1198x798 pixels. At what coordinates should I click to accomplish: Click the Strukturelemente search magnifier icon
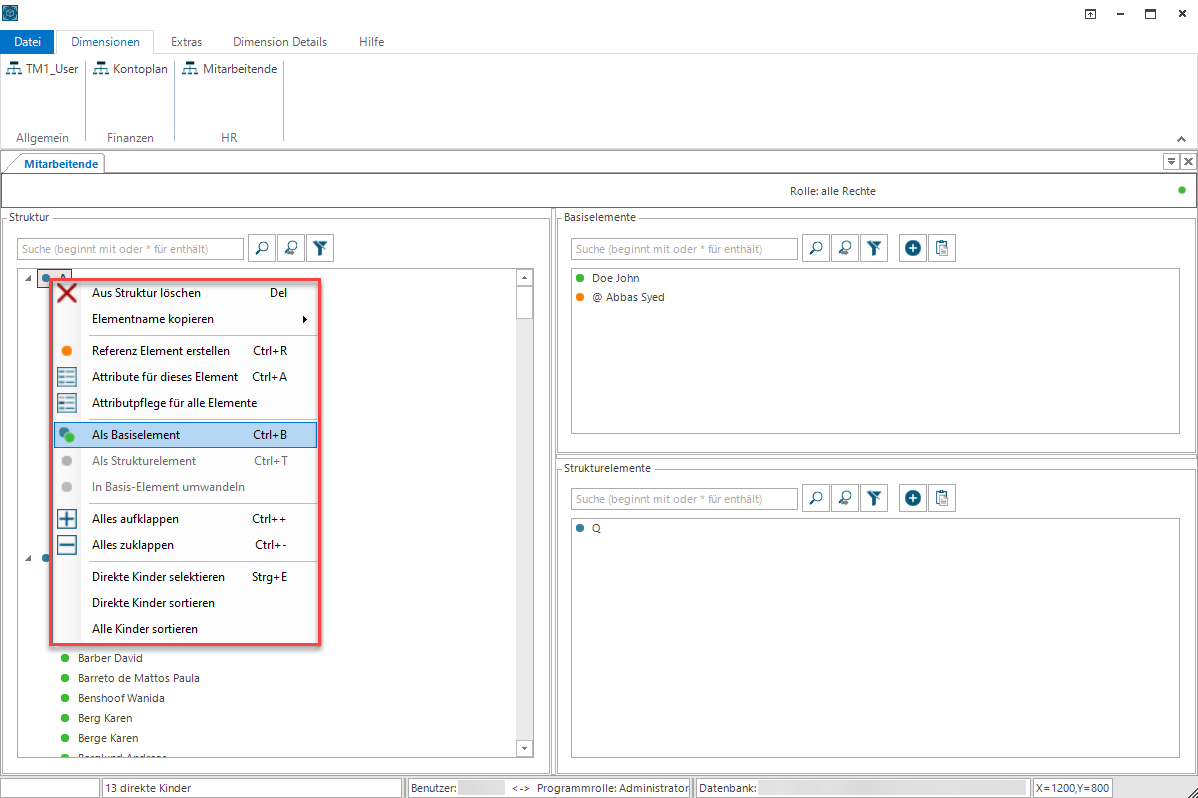[x=816, y=498]
